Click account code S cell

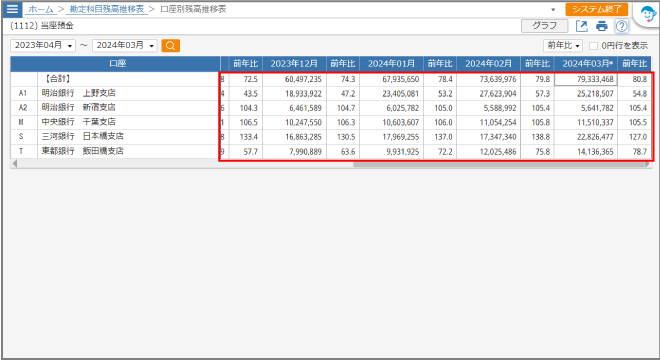click(24, 136)
